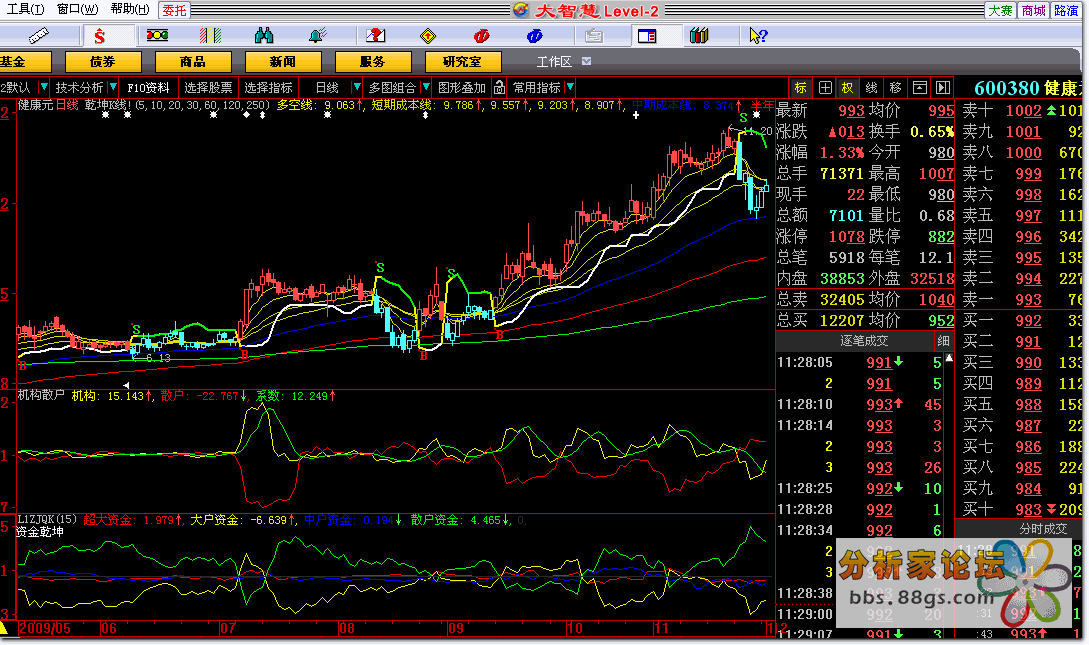Viewport: 1089px width, 645px height.
Task: Expand the 常用指标 dropdown arrow
Action: coord(570,87)
